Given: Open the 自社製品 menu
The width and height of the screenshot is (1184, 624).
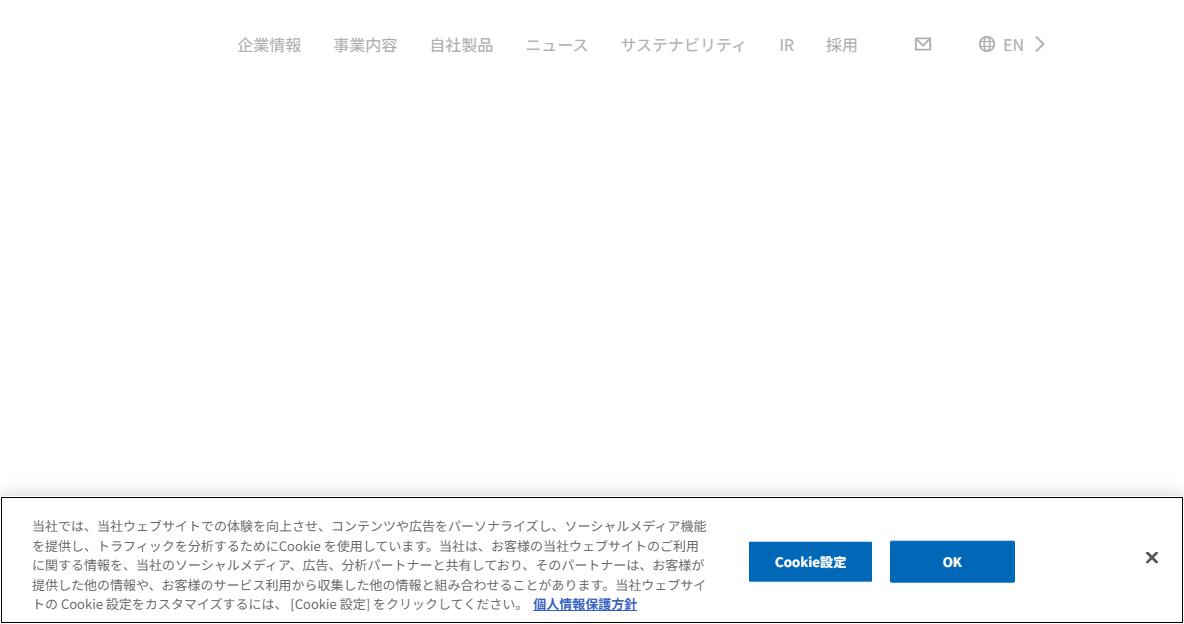Looking at the screenshot, I should pos(461,45).
